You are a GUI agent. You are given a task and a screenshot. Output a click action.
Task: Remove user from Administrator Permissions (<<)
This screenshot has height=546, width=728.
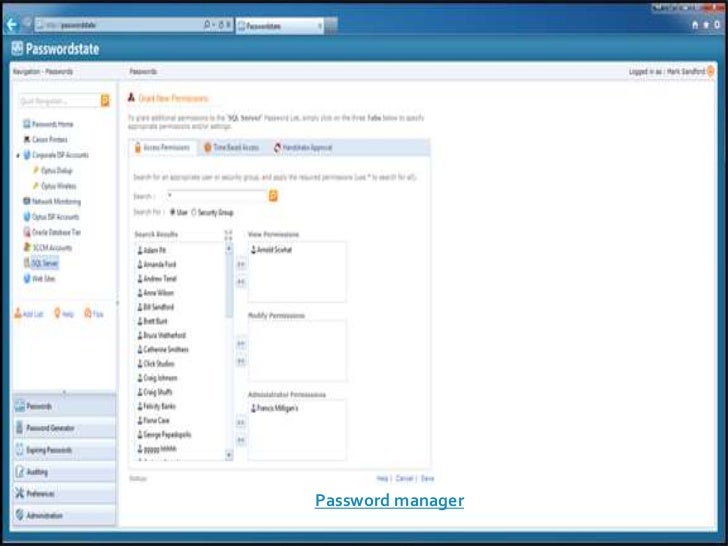[x=241, y=440]
